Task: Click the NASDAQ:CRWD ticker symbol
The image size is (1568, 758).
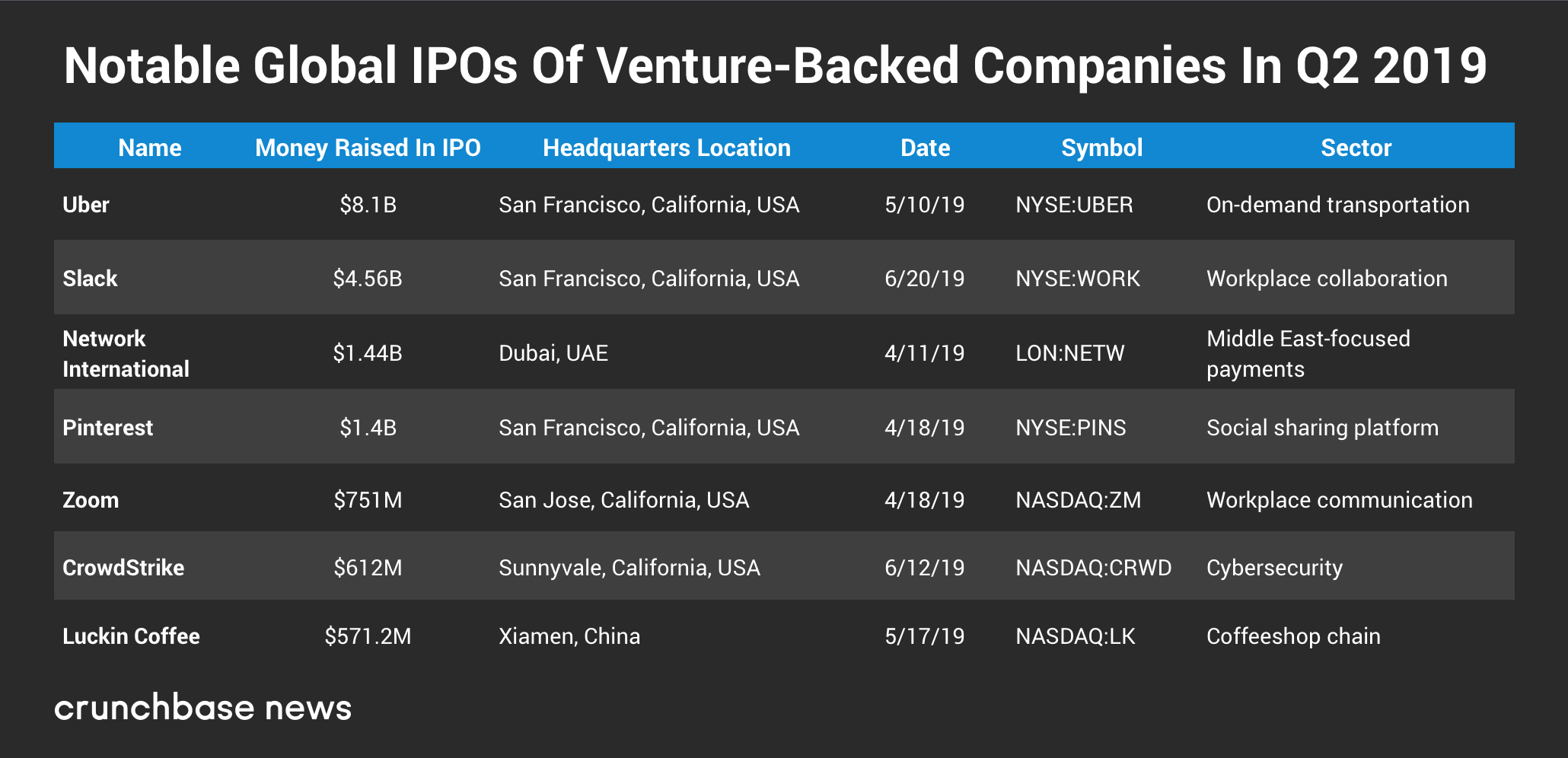Action: pyautogui.click(x=1093, y=568)
